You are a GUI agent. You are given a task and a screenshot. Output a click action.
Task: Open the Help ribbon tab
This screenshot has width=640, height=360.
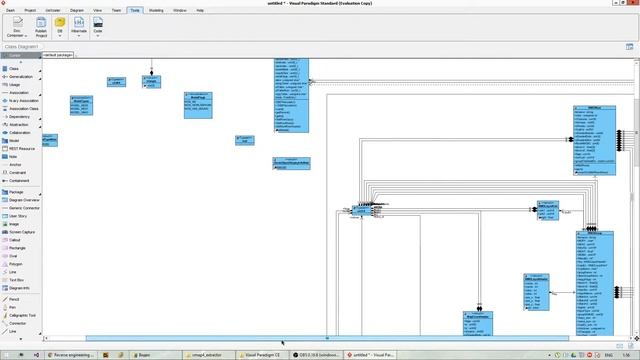(200, 10)
